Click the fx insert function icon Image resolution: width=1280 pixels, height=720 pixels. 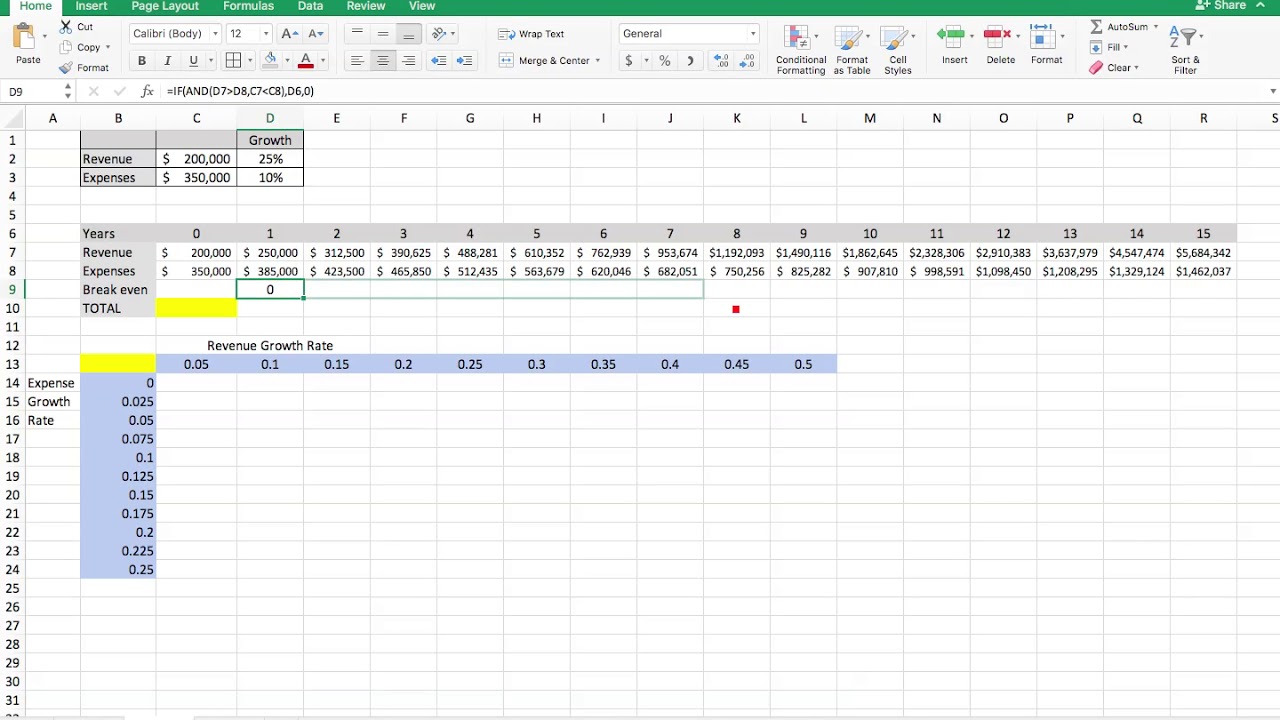(x=147, y=91)
